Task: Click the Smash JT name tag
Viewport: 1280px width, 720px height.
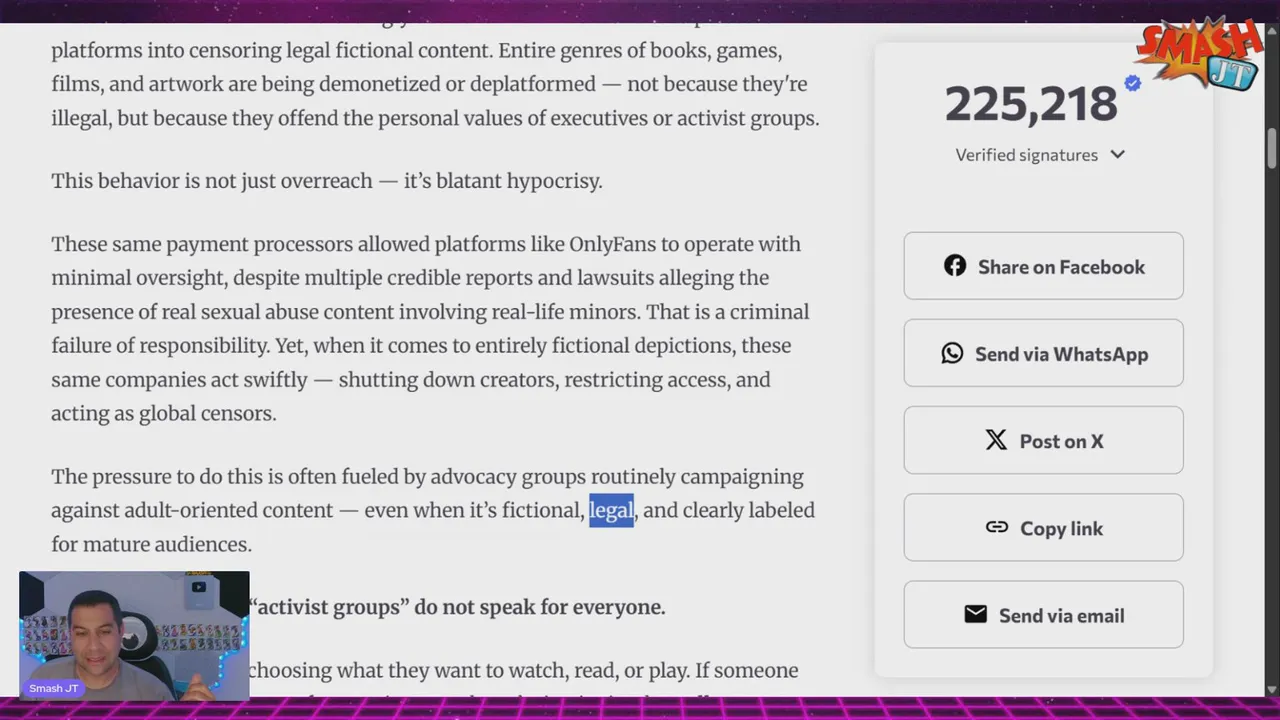Action: pos(54,688)
